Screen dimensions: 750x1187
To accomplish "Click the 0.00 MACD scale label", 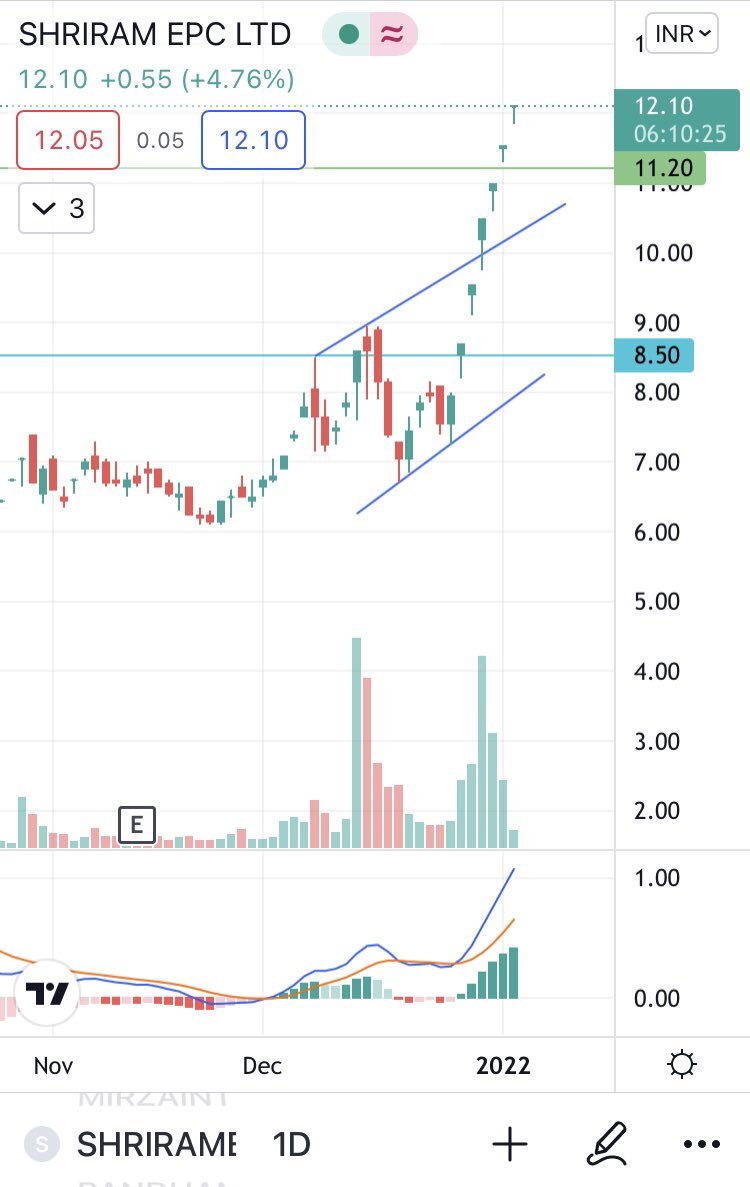I will coord(657,999).
